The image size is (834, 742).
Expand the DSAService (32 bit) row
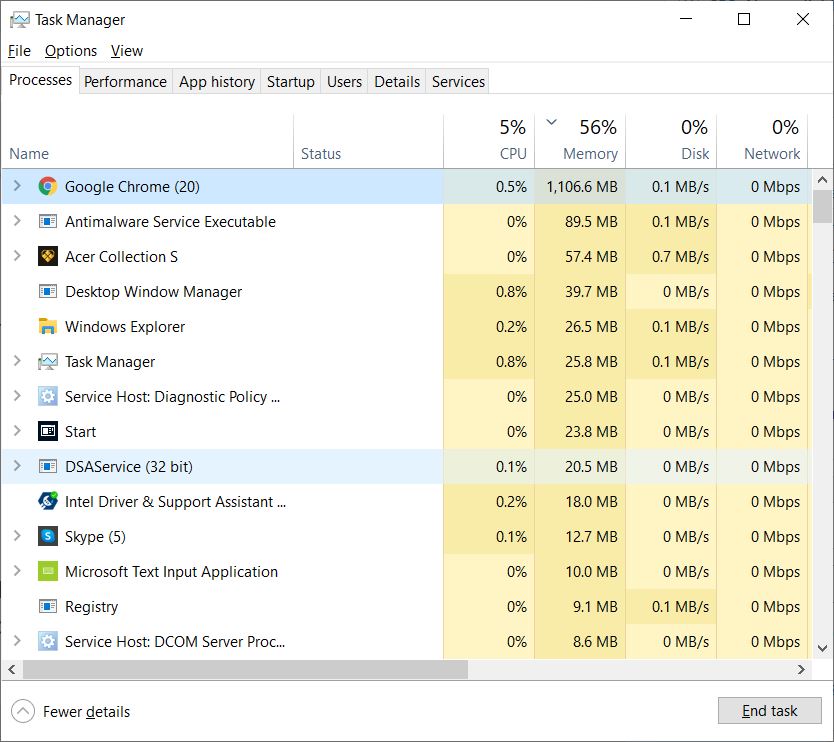(17, 466)
